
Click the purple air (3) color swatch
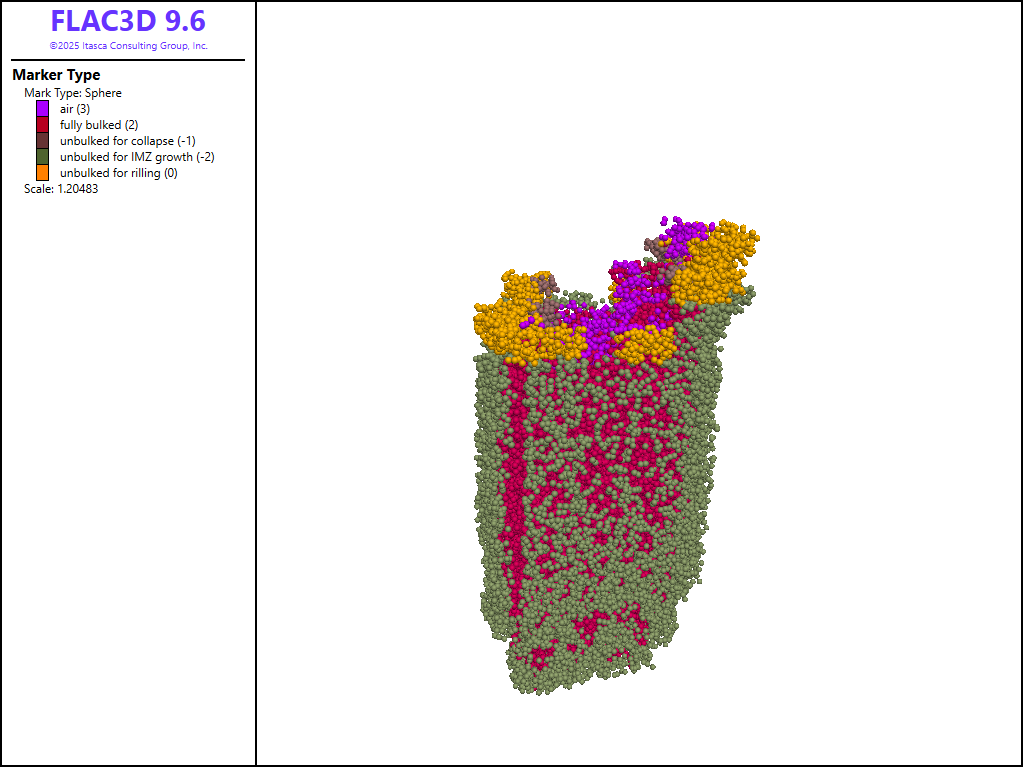(x=43, y=109)
